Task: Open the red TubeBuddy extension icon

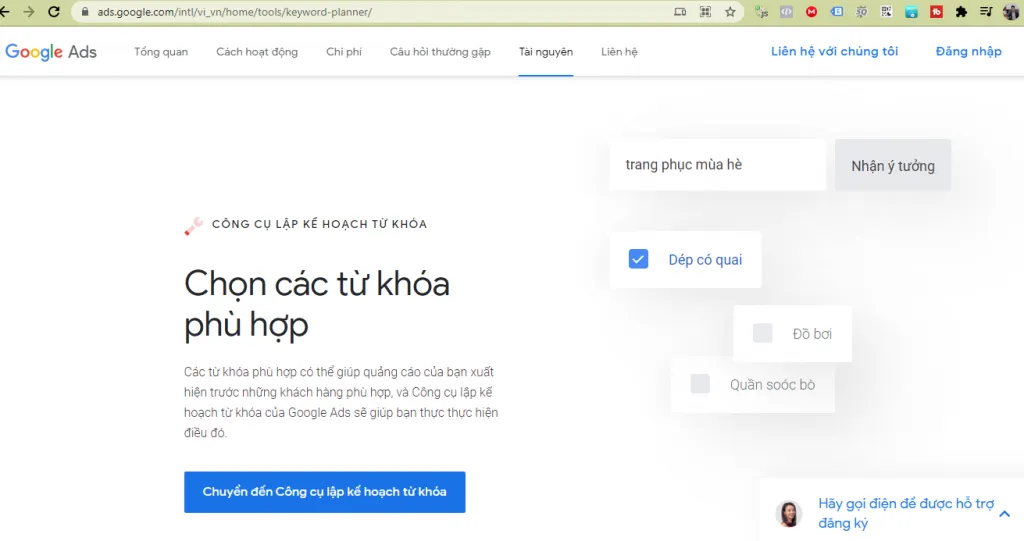Action: [x=936, y=12]
